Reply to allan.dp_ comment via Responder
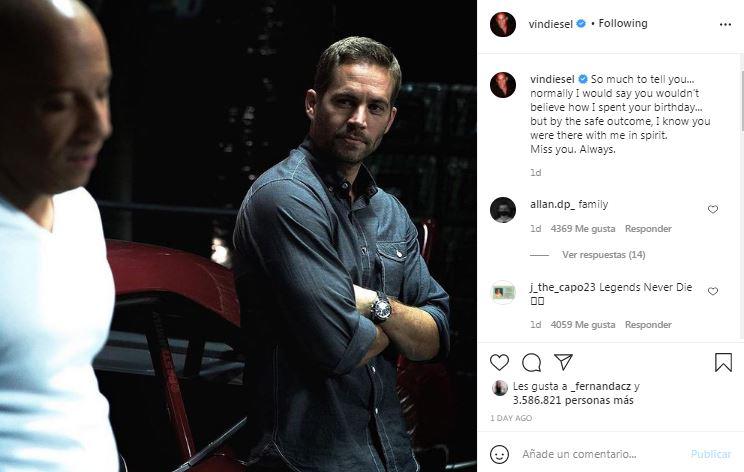 [x=648, y=229]
